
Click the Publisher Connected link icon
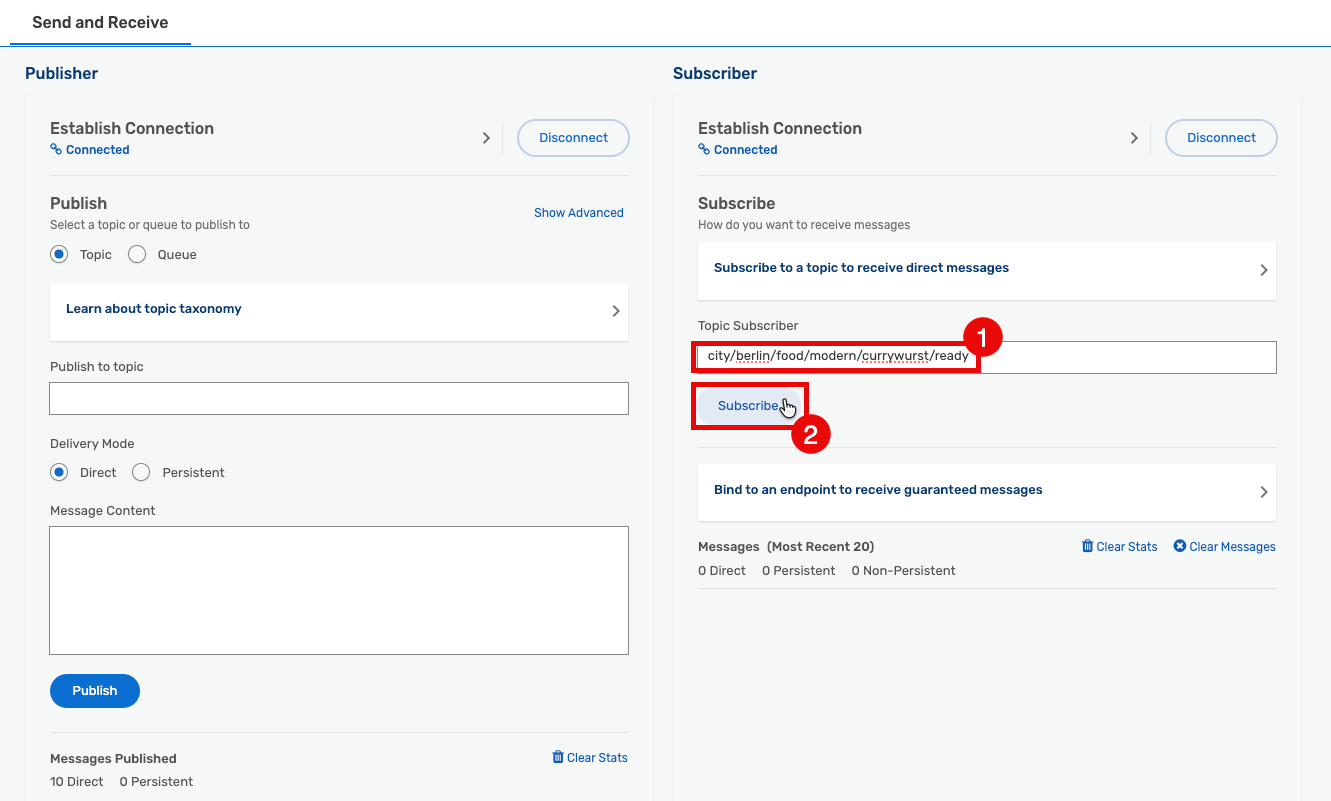(56, 150)
